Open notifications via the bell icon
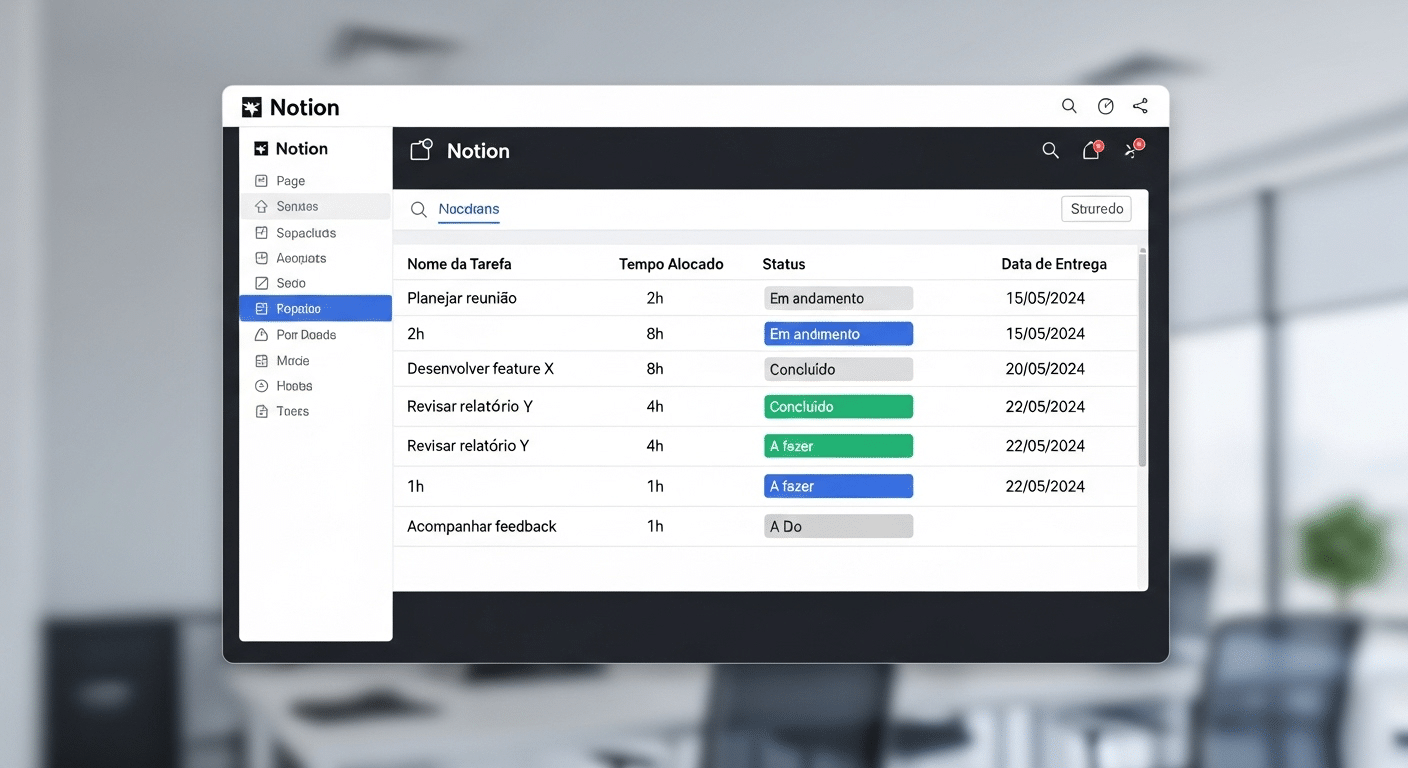The image size is (1408, 768). click(1091, 150)
